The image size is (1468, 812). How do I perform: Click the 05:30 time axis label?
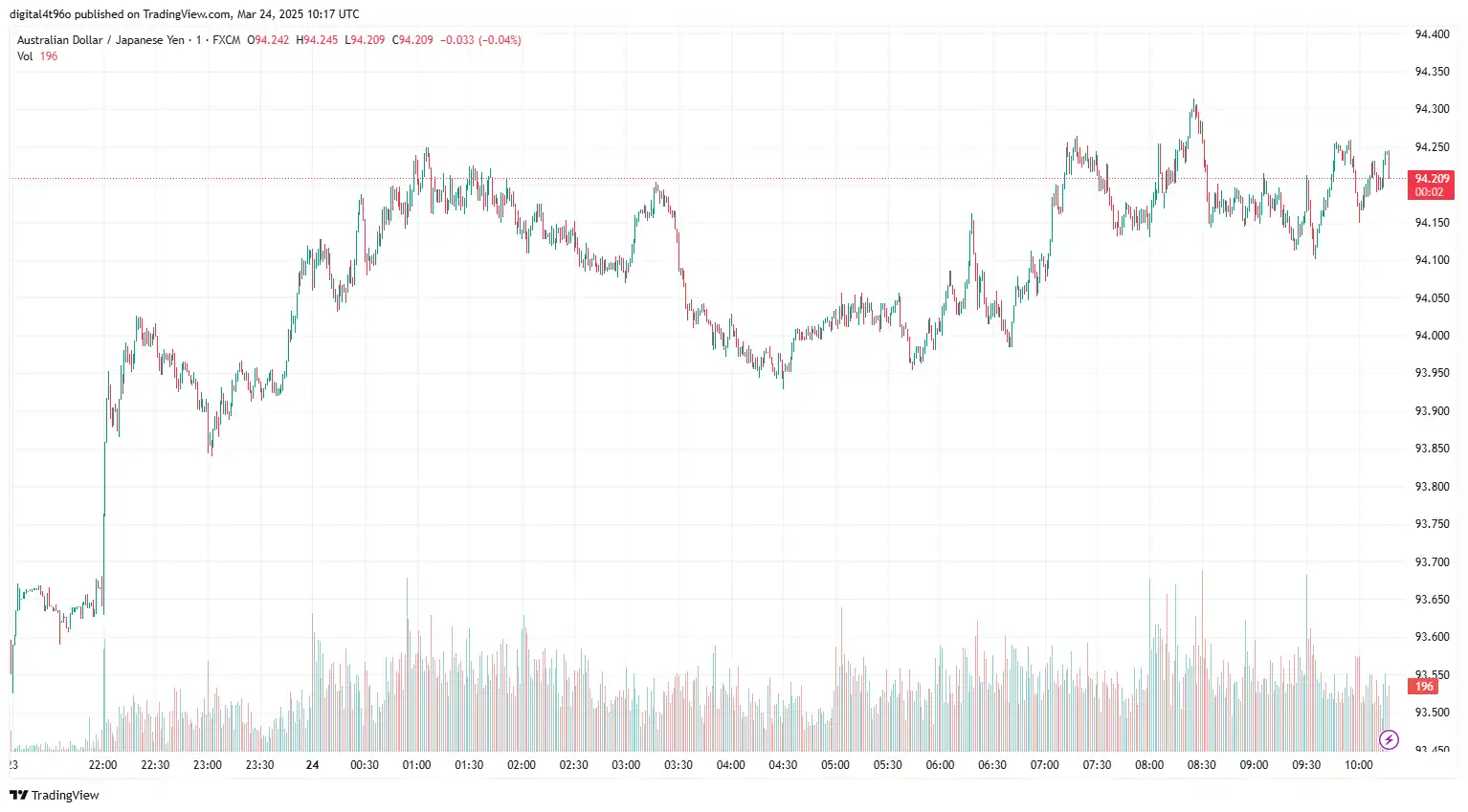(888, 765)
